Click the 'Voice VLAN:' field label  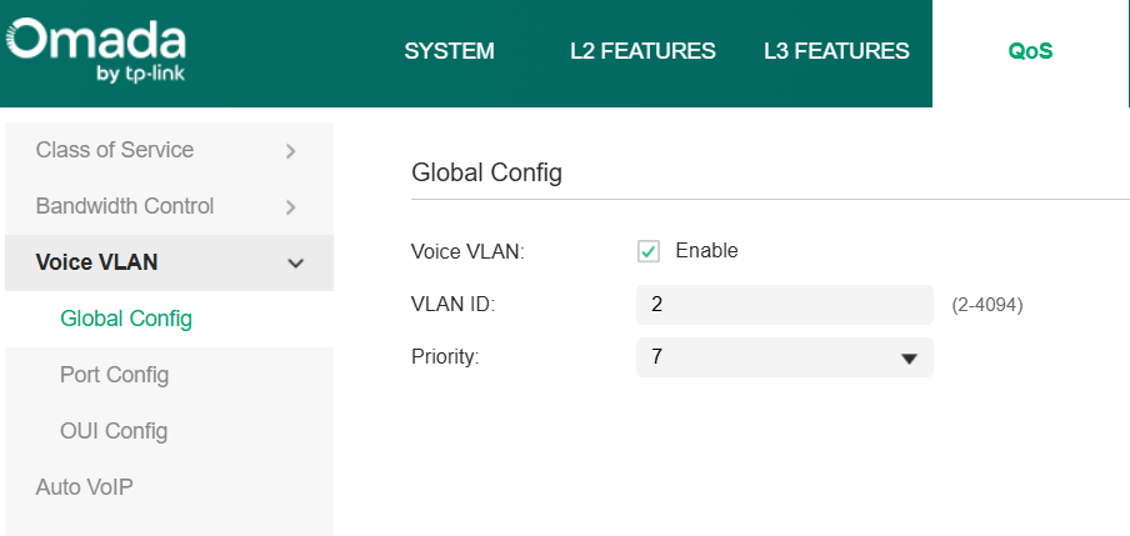pyautogui.click(x=468, y=251)
